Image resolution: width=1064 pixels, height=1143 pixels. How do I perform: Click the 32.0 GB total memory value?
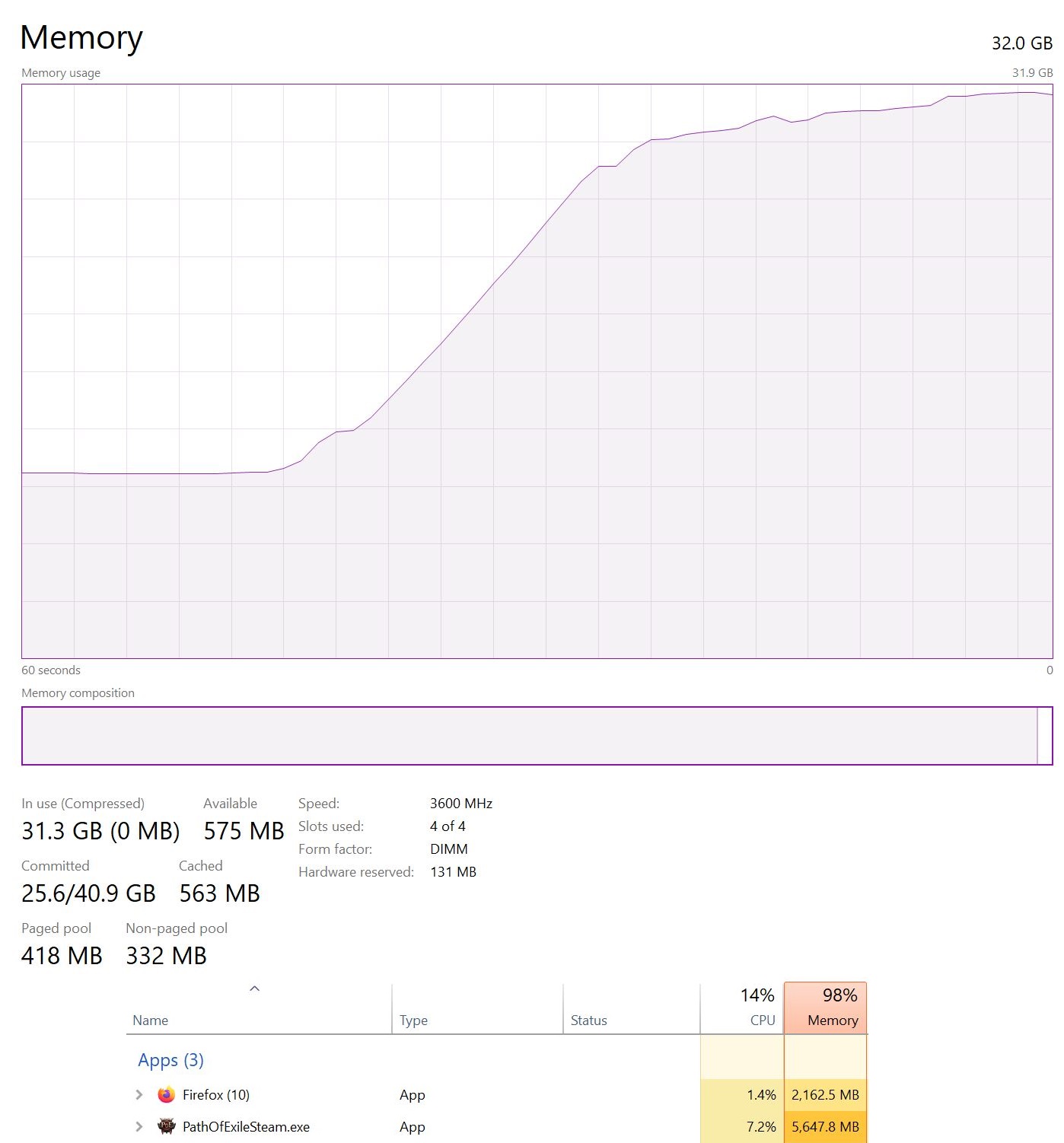[x=1022, y=43]
